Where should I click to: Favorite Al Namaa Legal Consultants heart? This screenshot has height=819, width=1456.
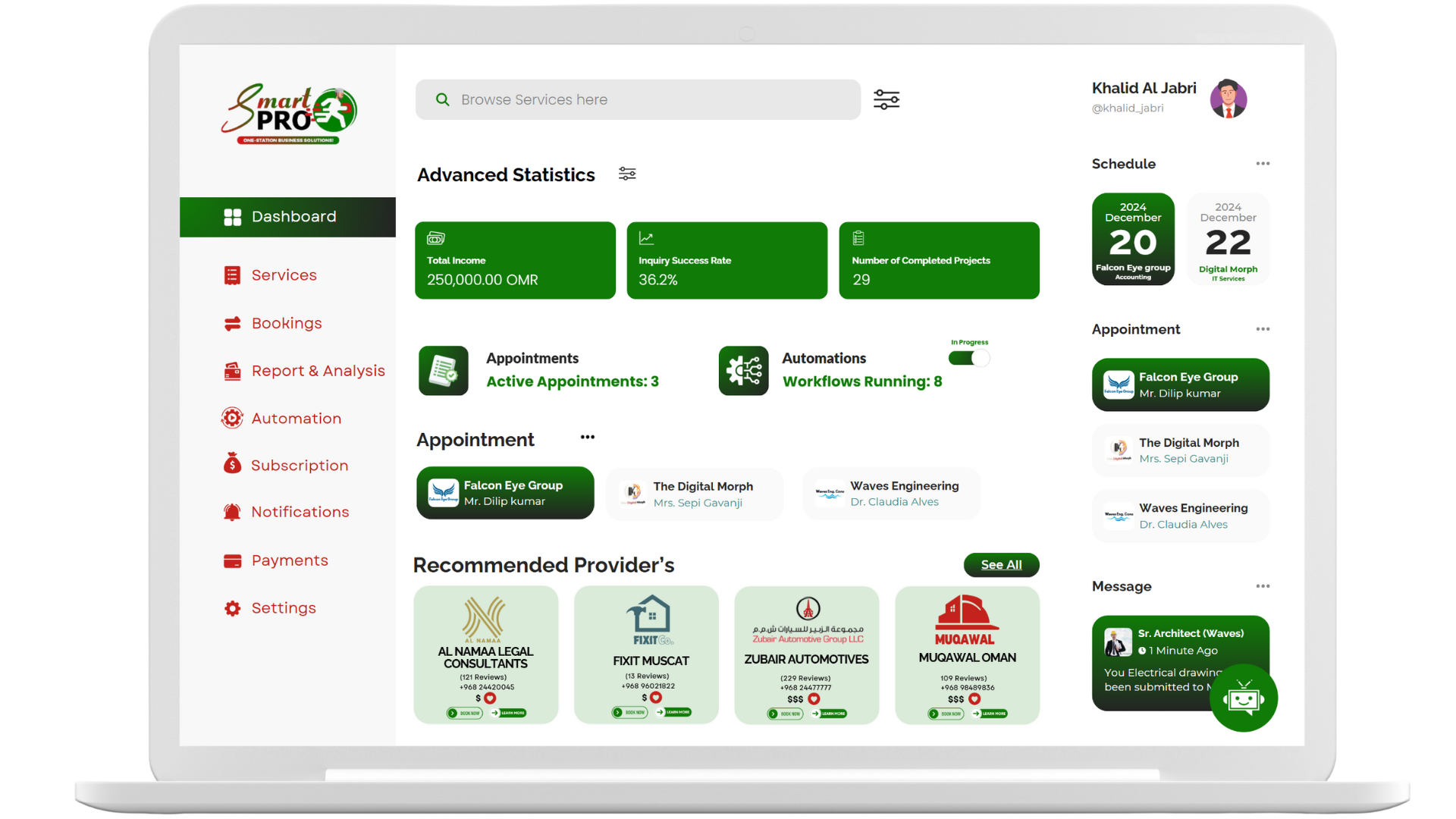click(x=490, y=698)
